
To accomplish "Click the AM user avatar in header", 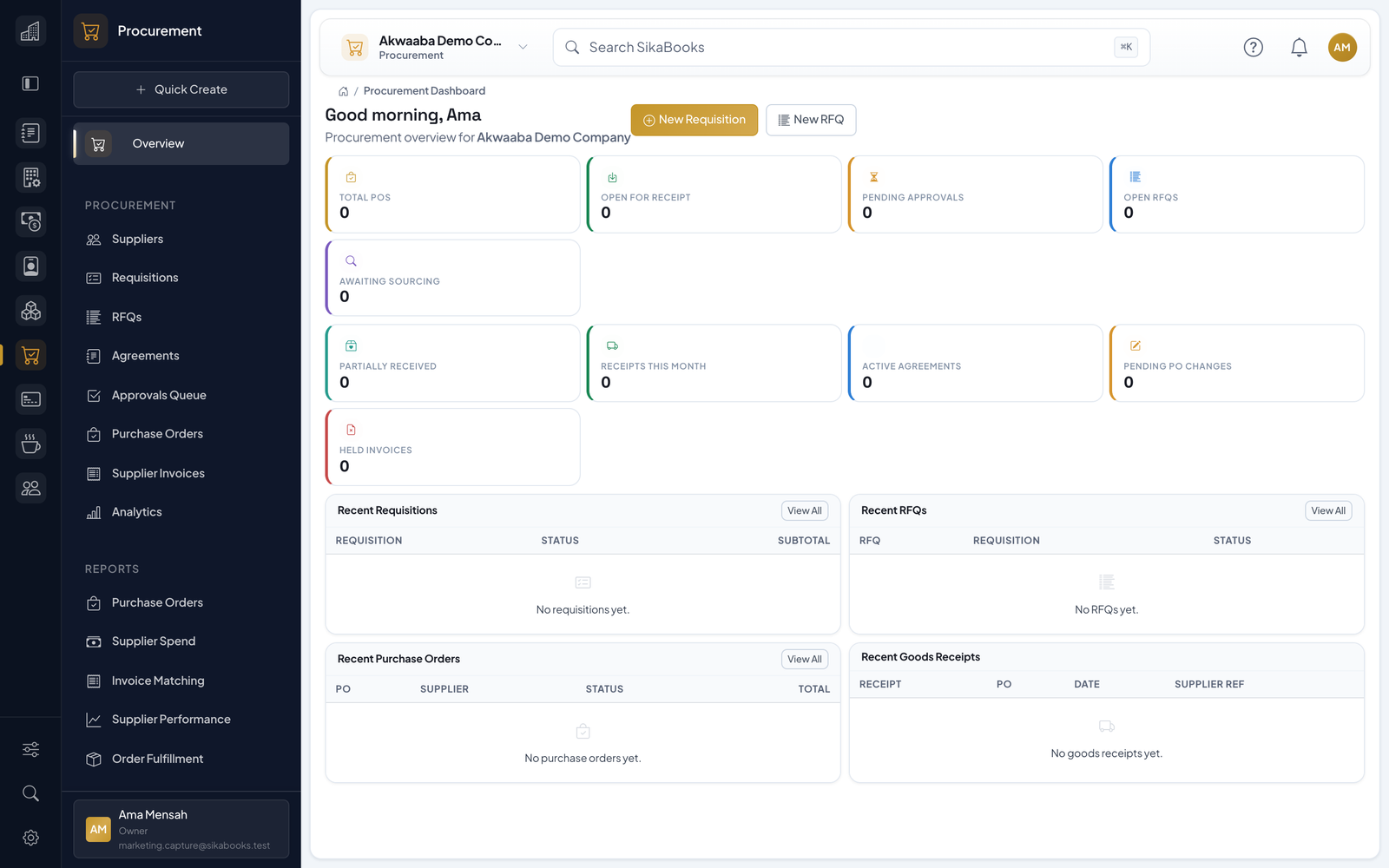I will click(1342, 48).
